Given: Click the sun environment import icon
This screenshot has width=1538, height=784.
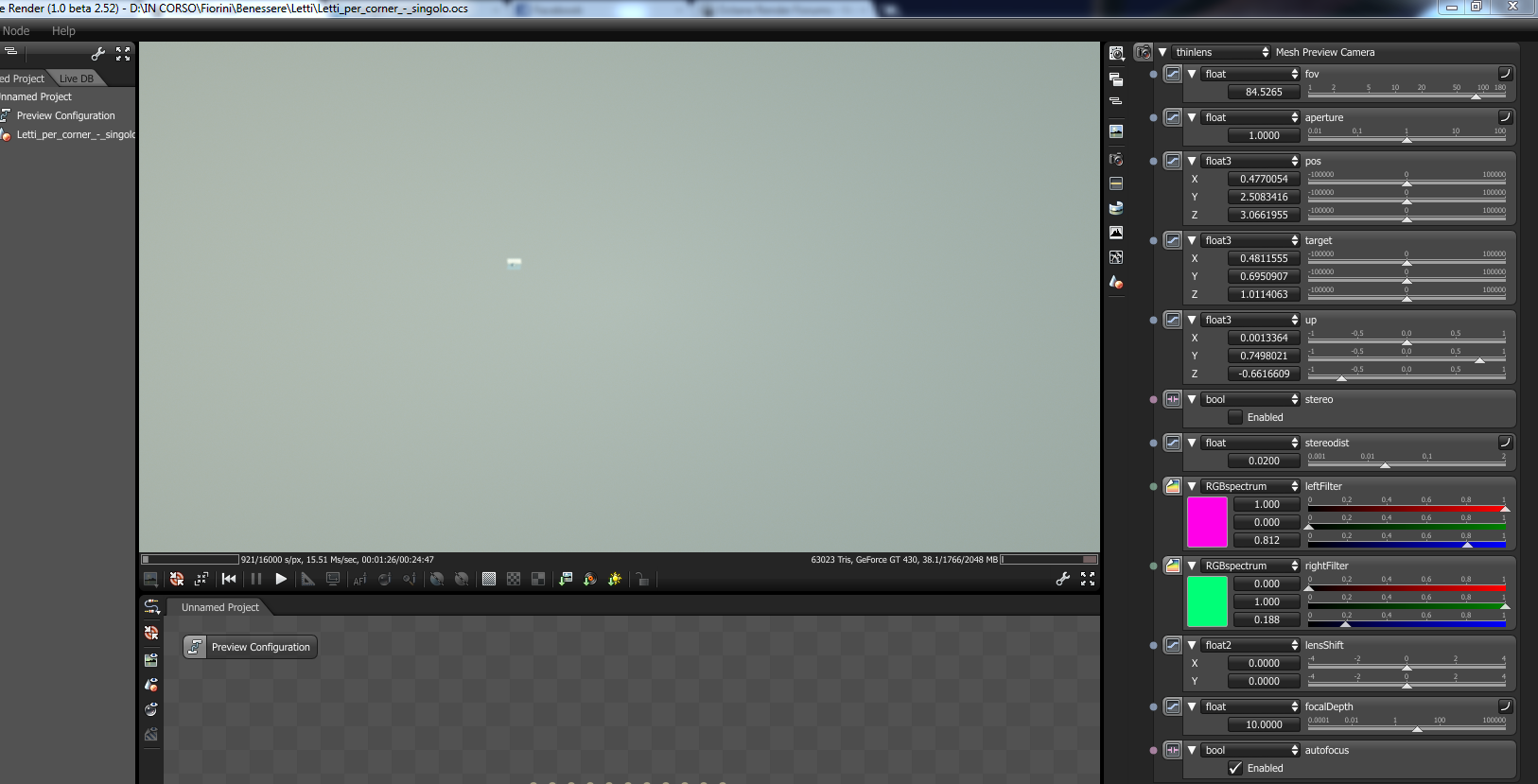Looking at the screenshot, I should (615, 579).
